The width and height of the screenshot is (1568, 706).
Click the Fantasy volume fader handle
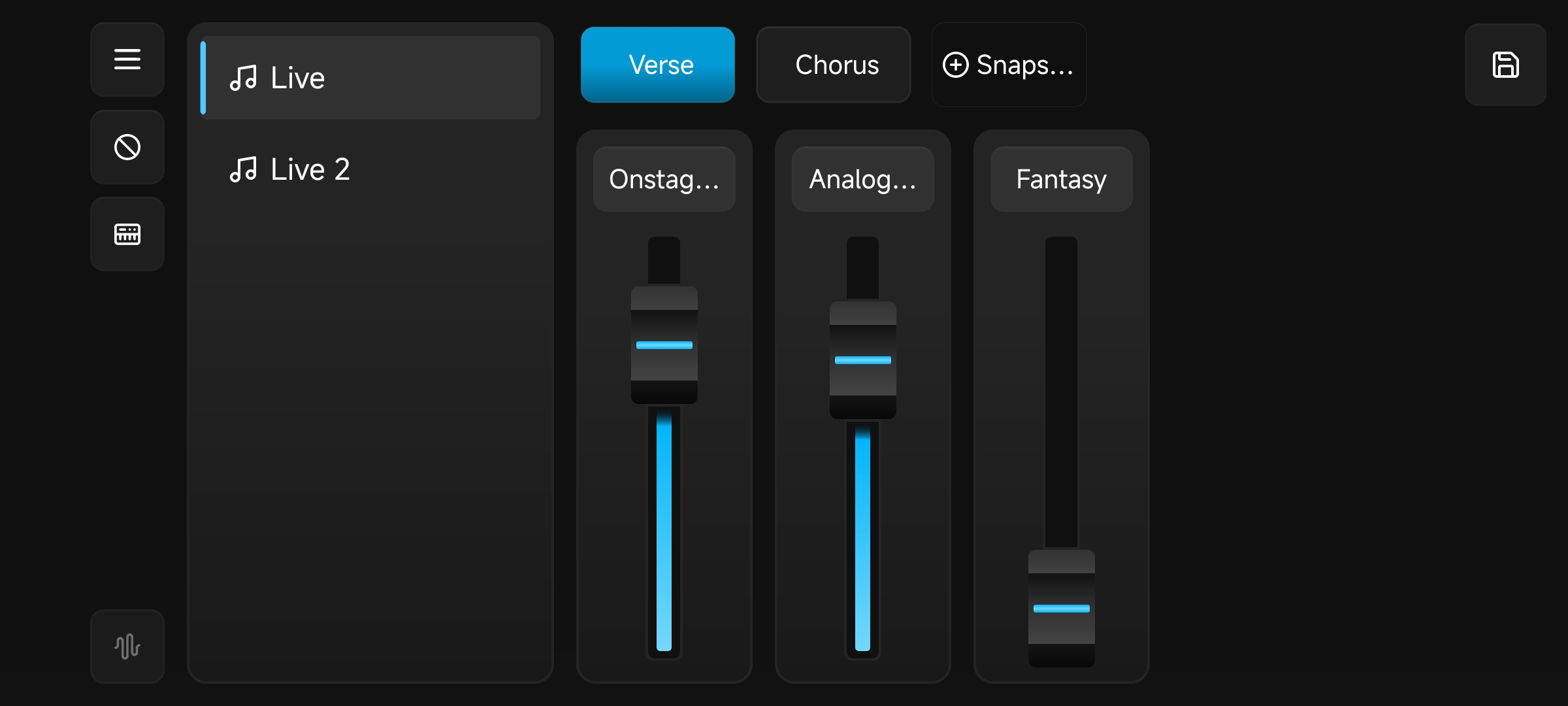(x=1062, y=609)
